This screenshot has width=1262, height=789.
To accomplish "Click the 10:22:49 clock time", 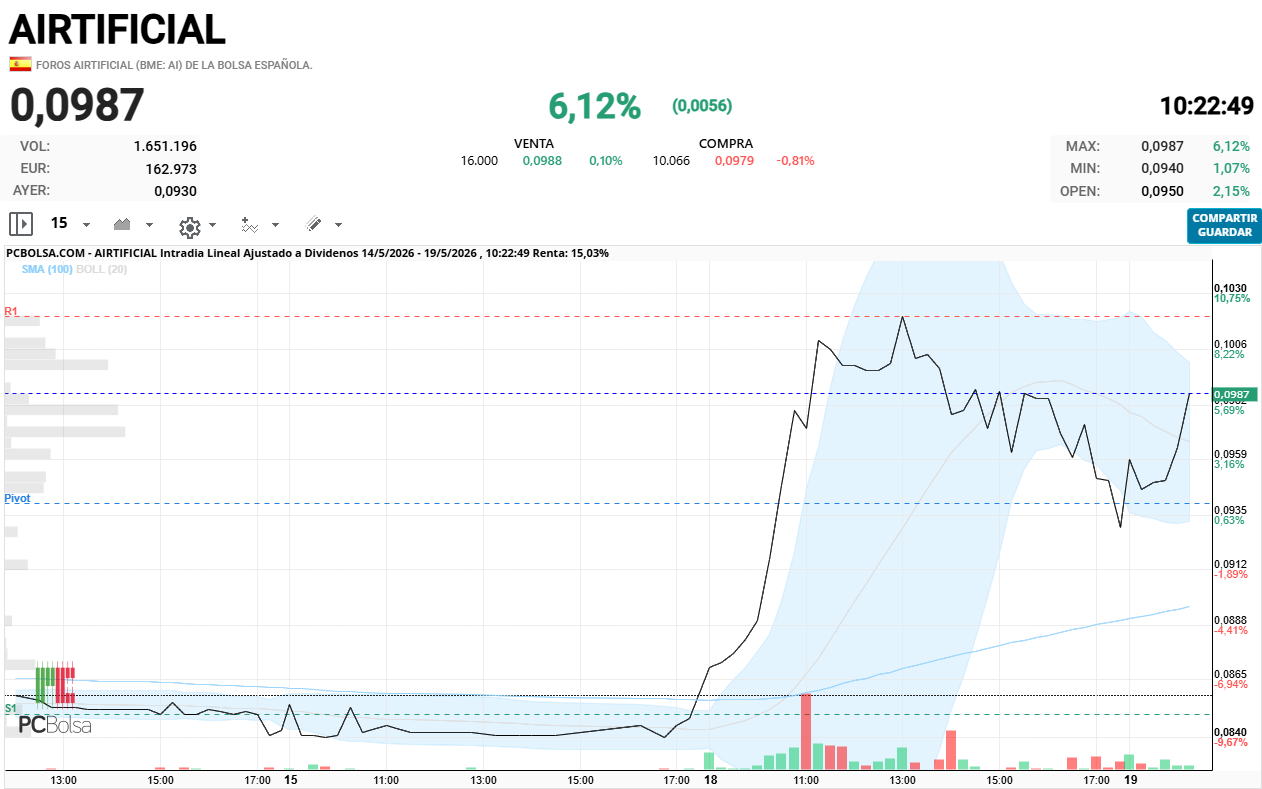I will tap(1206, 106).
